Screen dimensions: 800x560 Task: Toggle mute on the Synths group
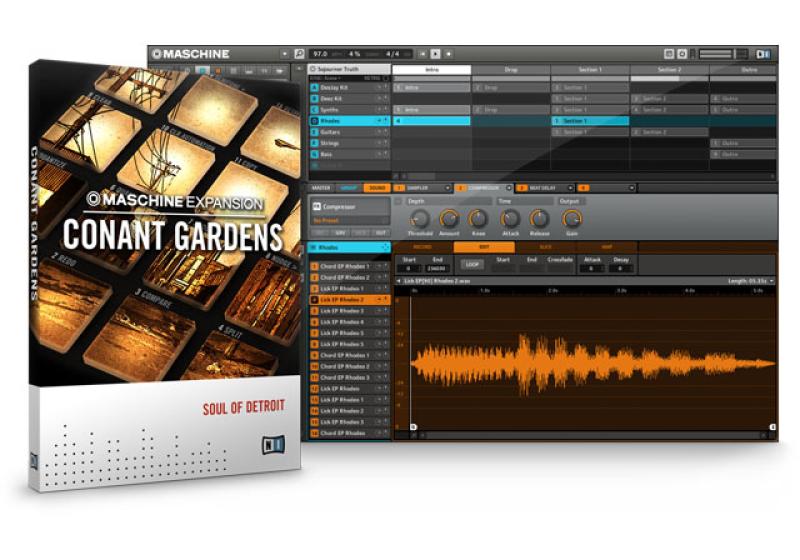pyautogui.click(x=379, y=110)
